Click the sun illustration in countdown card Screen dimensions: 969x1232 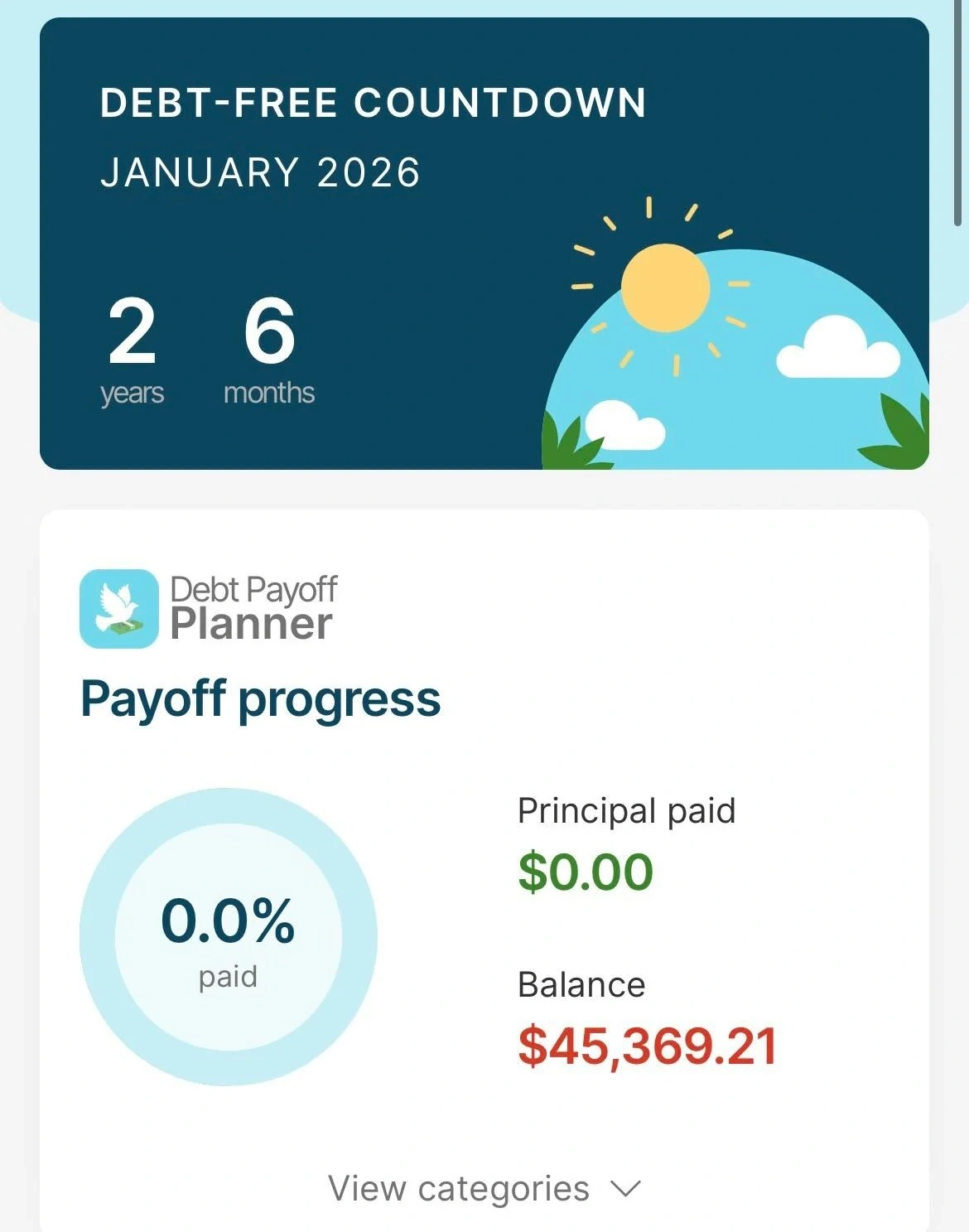pyautogui.click(x=665, y=287)
